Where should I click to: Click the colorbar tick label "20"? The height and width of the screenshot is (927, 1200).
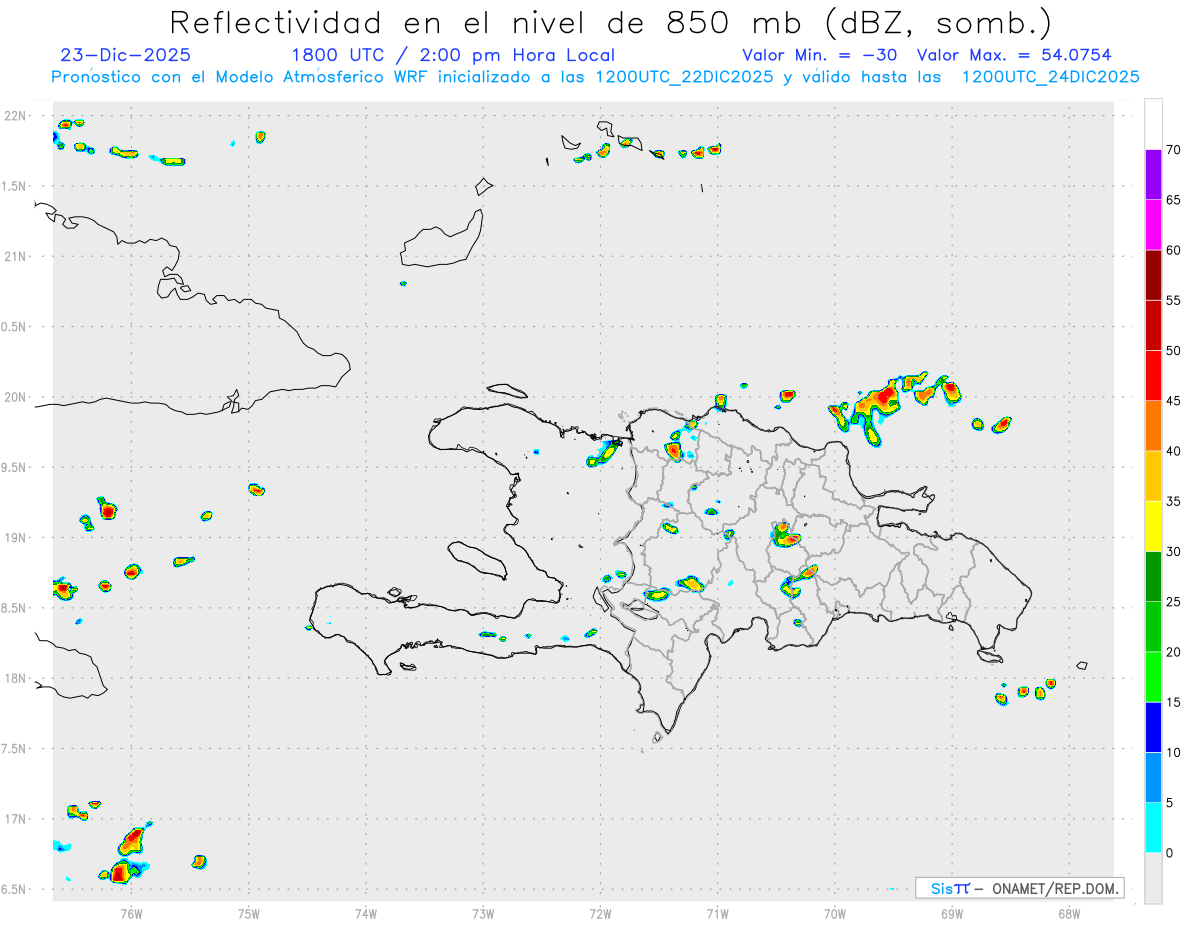point(1173,652)
